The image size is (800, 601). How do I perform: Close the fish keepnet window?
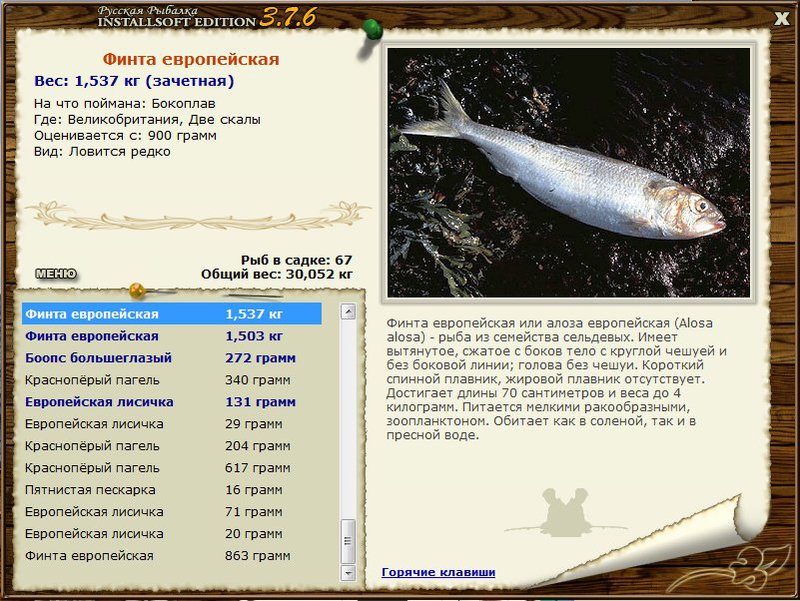point(782,19)
